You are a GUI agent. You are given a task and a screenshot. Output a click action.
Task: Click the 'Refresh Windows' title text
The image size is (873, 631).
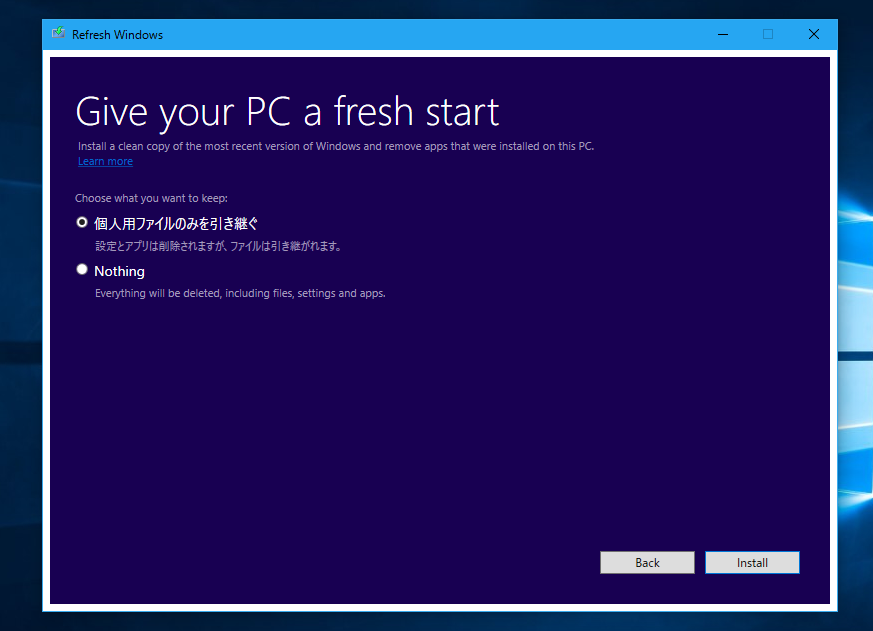[117, 35]
